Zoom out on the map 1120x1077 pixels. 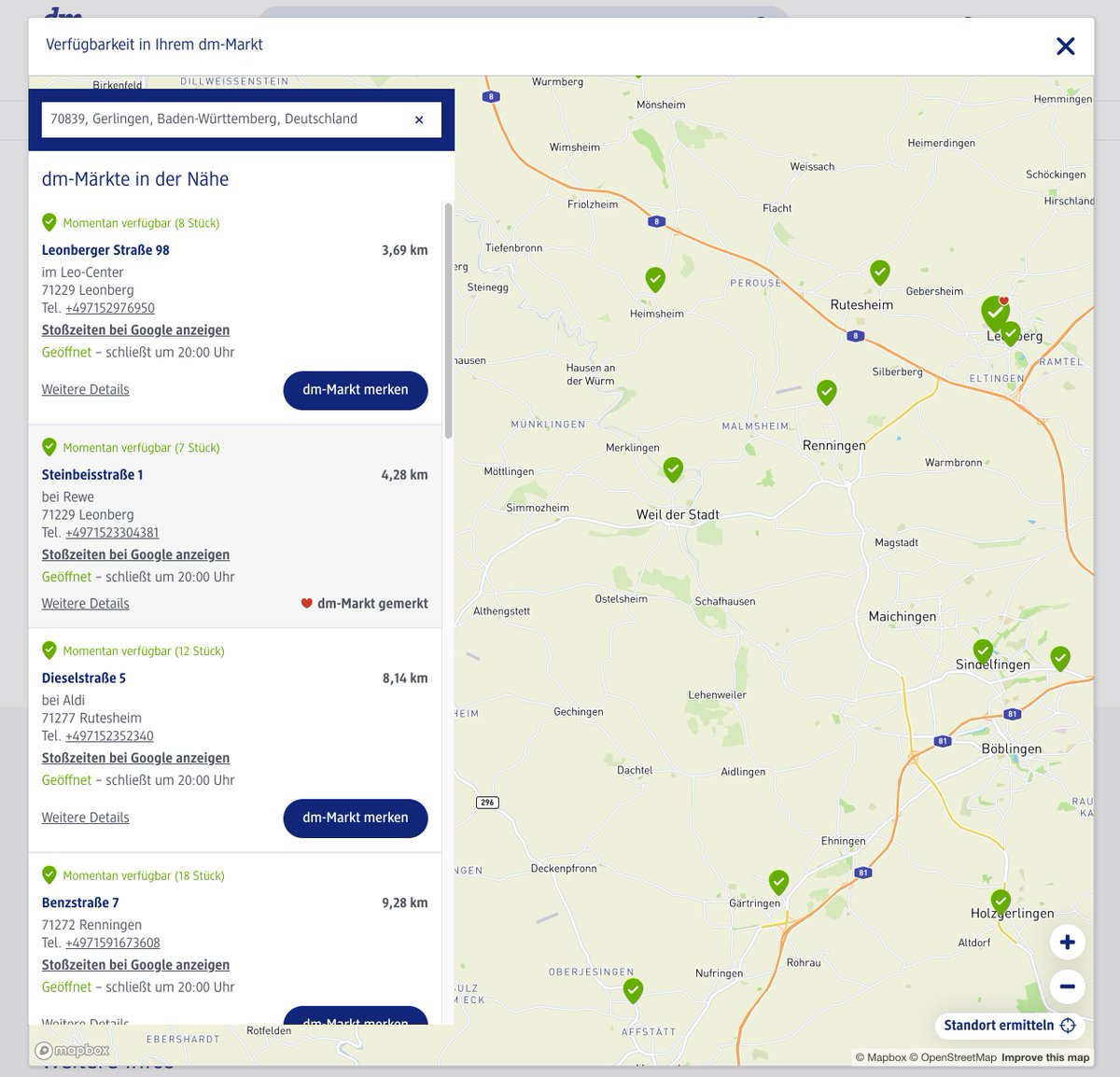1067,986
